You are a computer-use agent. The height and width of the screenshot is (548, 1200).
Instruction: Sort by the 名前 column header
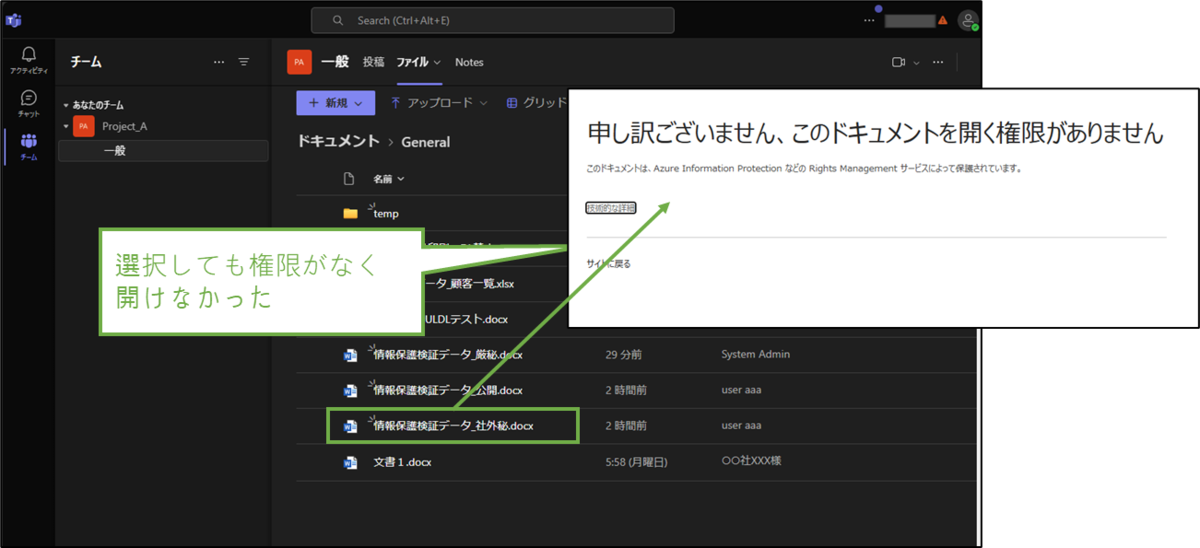point(388,179)
